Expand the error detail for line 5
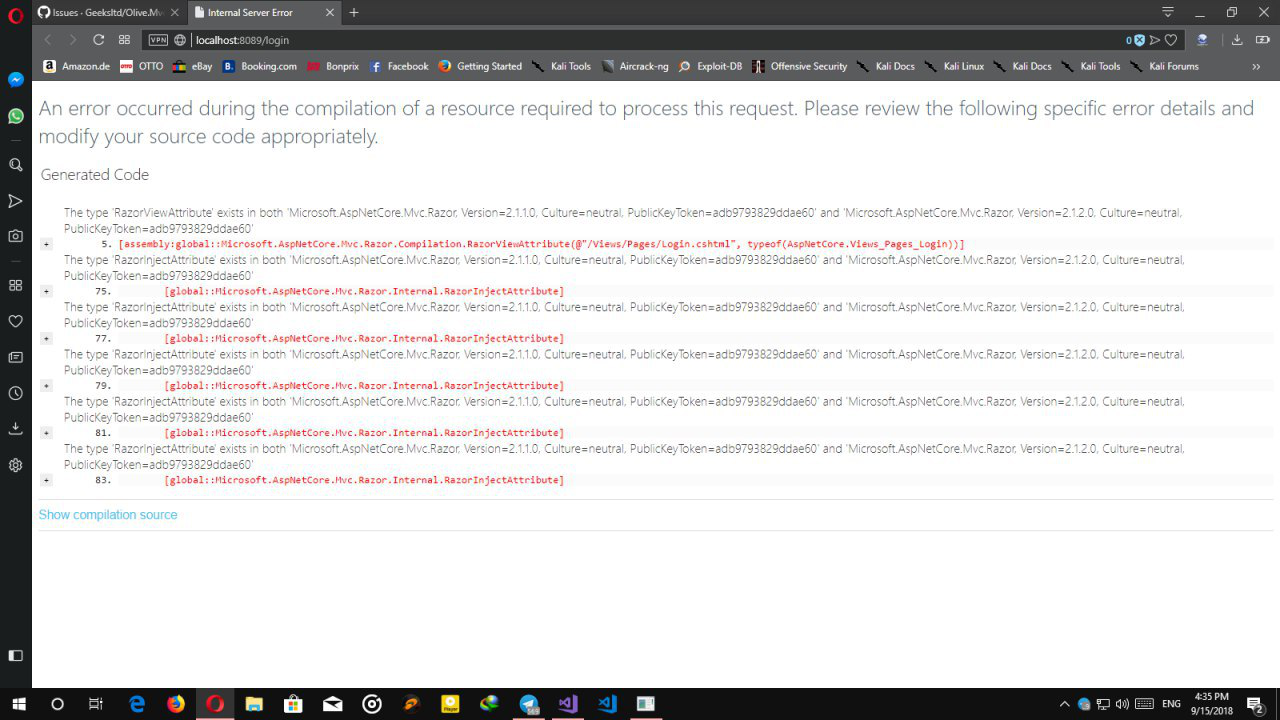 (x=46, y=244)
